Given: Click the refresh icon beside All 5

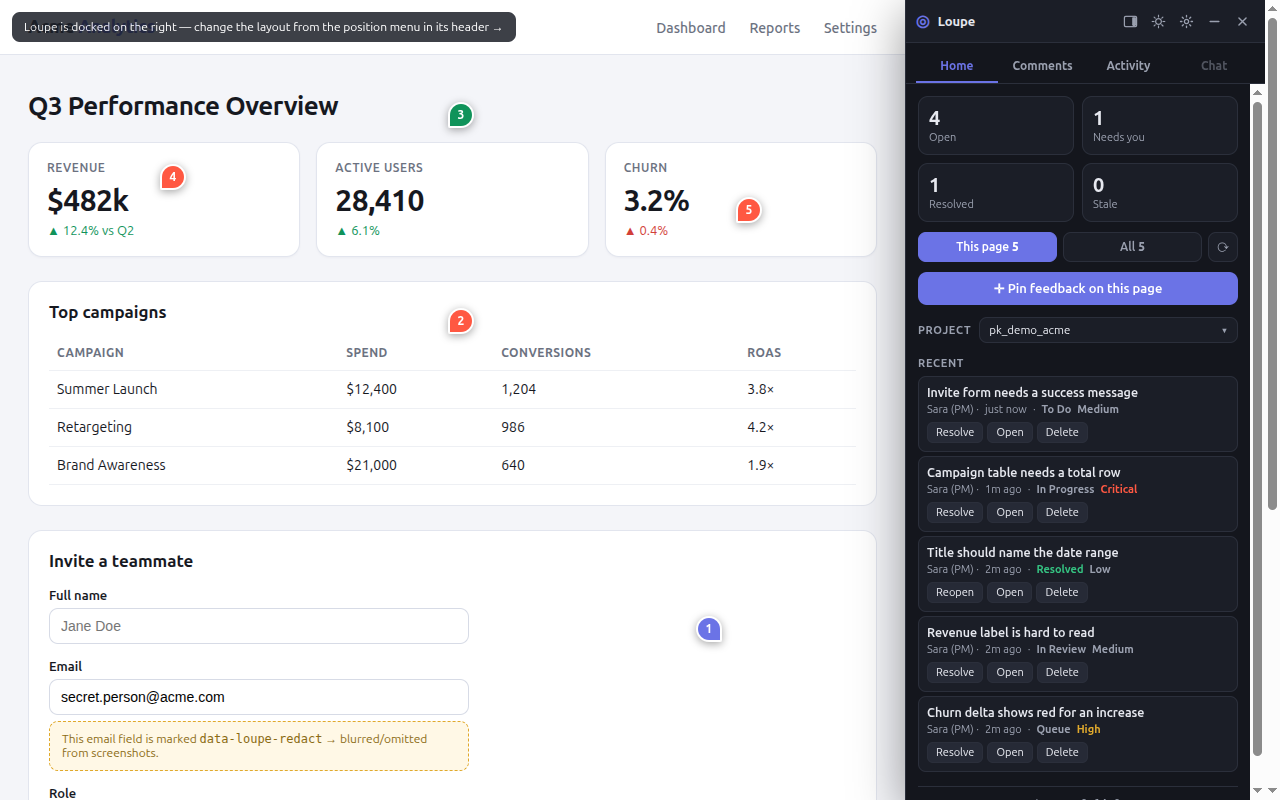Looking at the screenshot, I should click(1222, 247).
